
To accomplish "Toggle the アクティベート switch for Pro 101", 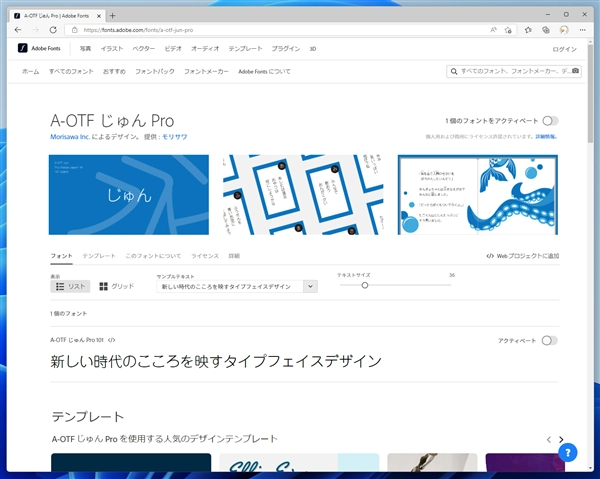I will [549, 341].
